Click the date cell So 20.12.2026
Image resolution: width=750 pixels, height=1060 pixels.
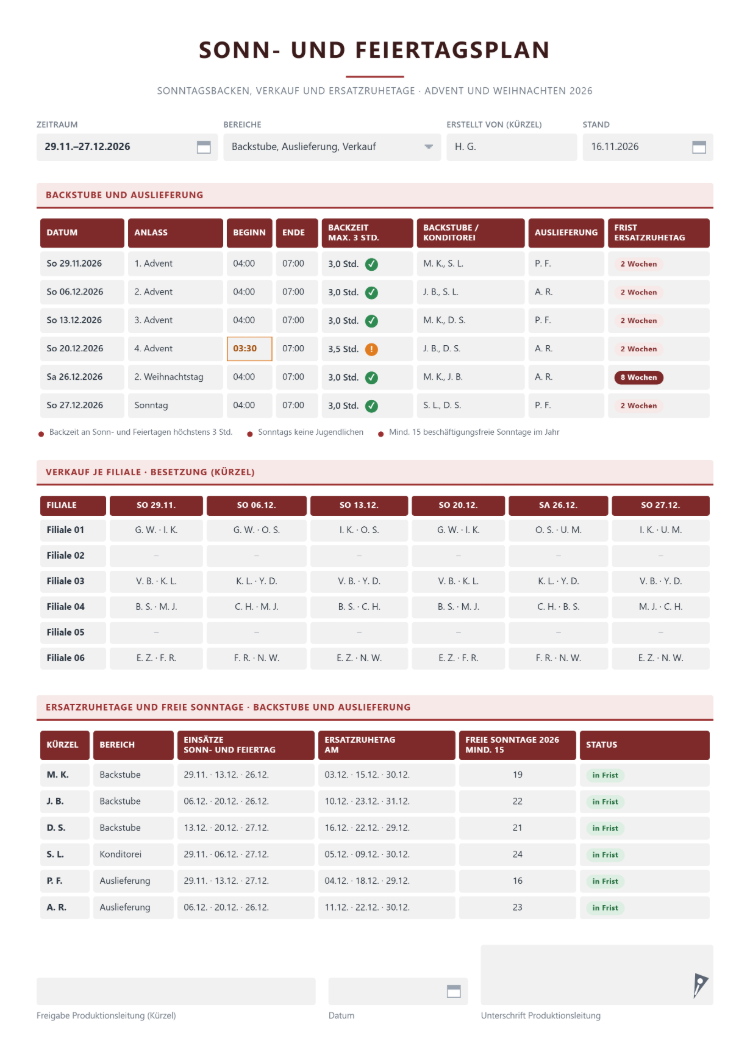pos(82,349)
